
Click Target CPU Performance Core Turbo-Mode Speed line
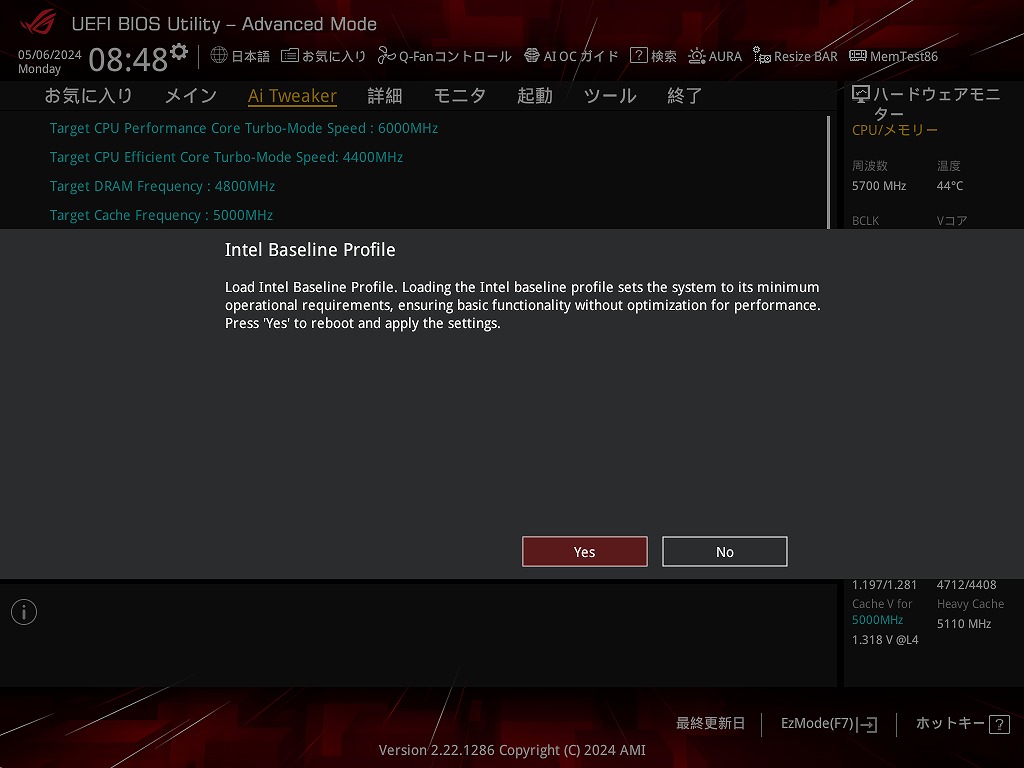244,128
